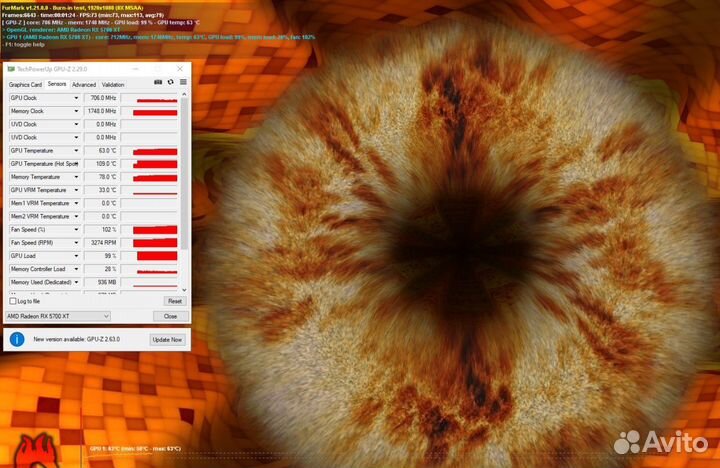Enable the Log to file checkbox

click(x=13, y=300)
